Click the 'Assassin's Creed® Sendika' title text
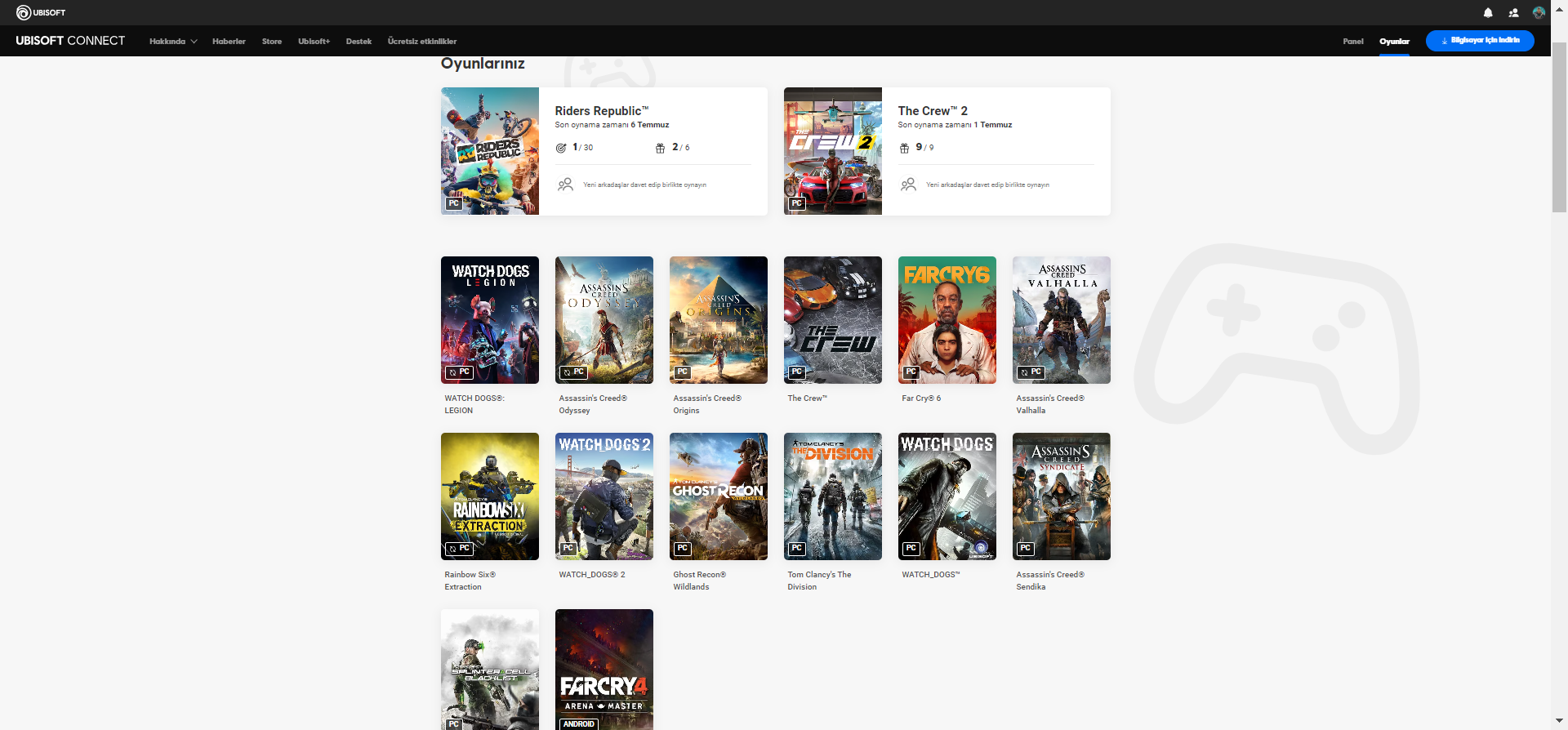This screenshot has width=1568, height=730. tap(1050, 581)
